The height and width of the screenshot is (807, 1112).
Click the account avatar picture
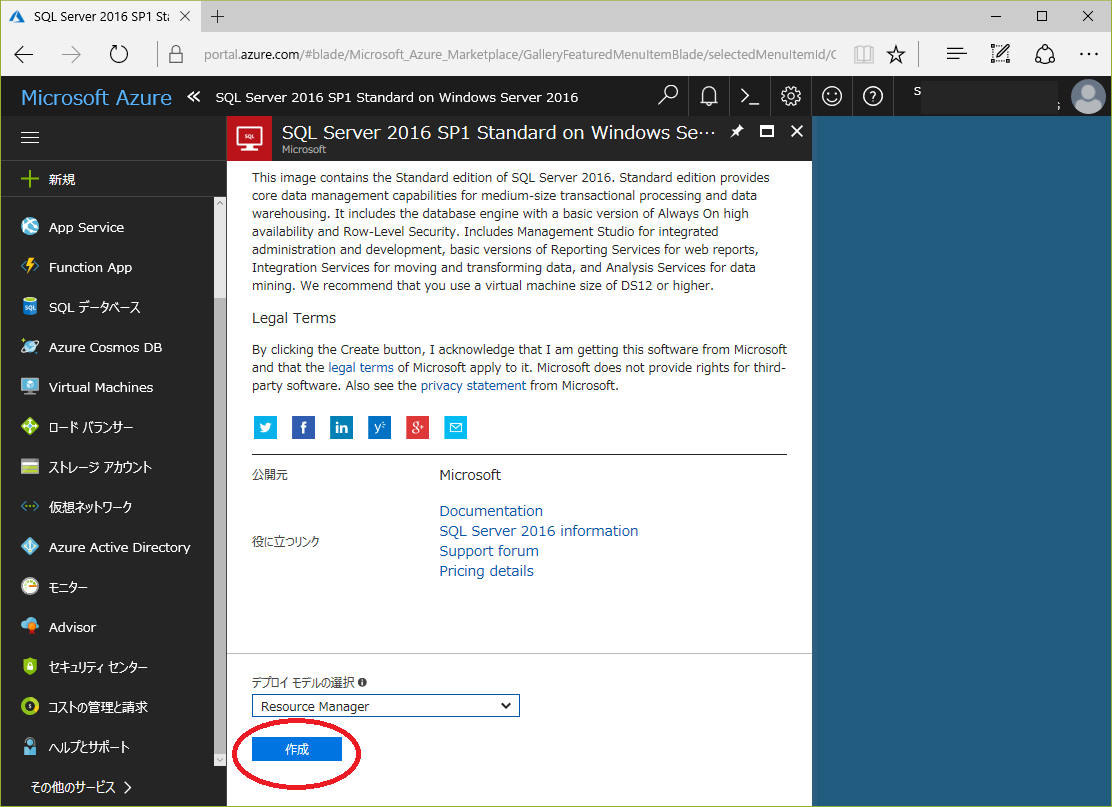click(x=1088, y=96)
